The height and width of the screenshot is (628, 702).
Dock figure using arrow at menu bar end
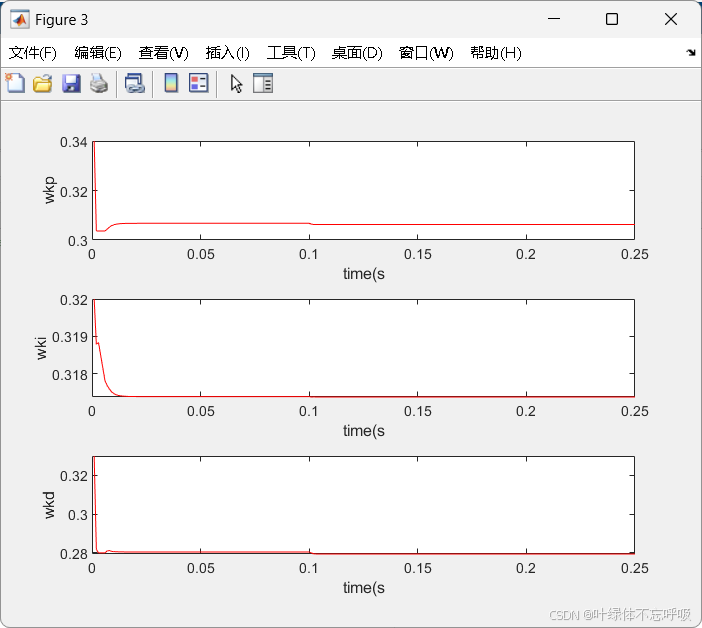click(691, 53)
